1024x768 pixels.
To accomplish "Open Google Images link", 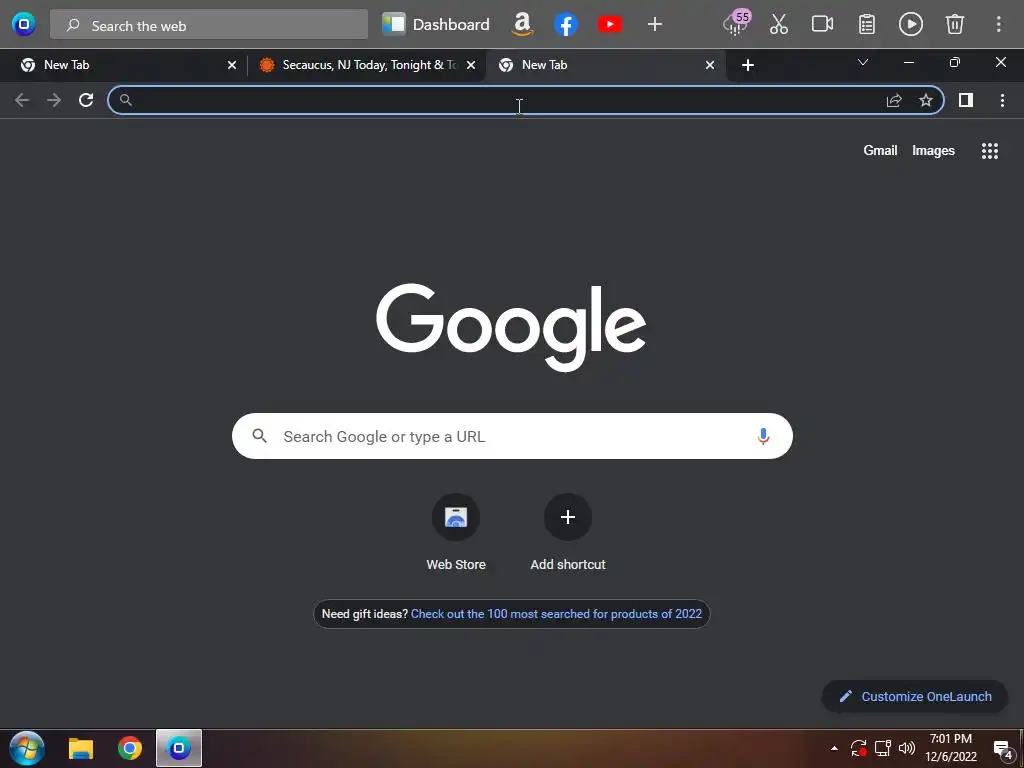I will pyautogui.click(x=933, y=150).
